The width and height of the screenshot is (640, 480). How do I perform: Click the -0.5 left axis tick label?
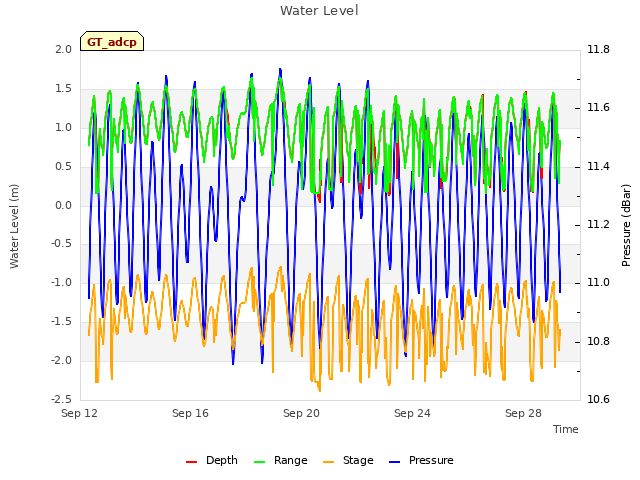point(61,243)
